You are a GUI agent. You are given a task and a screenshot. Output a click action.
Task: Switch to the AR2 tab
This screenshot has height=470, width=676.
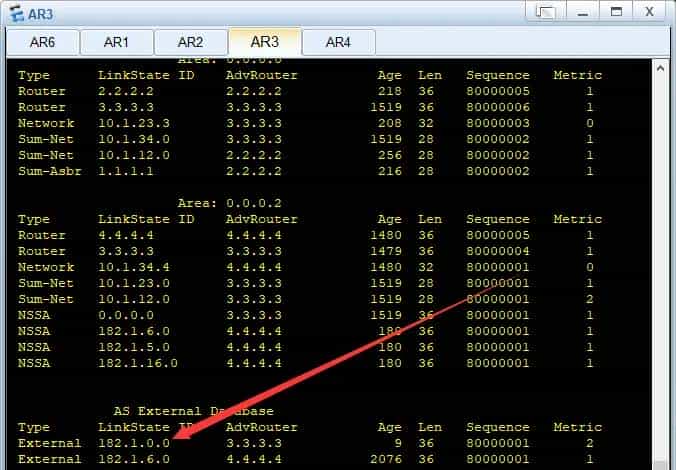point(190,42)
